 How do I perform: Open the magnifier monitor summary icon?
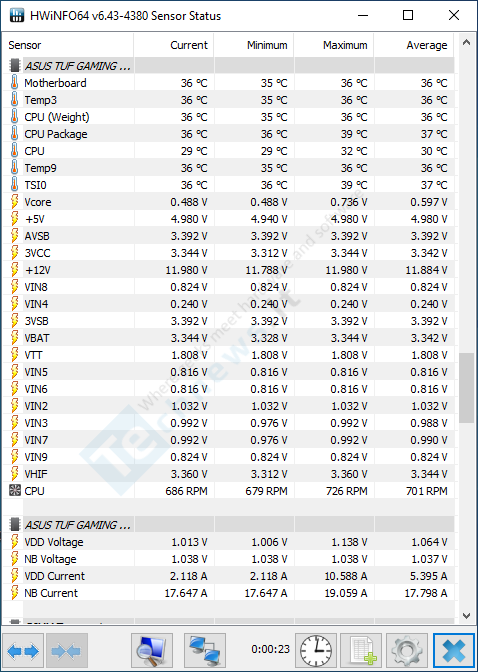click(x=152, y=651)
